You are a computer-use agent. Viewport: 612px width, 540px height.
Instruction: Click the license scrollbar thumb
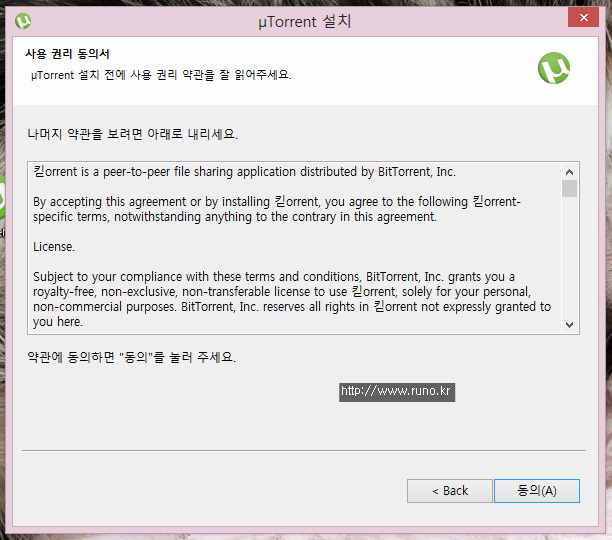coord(569,188)
